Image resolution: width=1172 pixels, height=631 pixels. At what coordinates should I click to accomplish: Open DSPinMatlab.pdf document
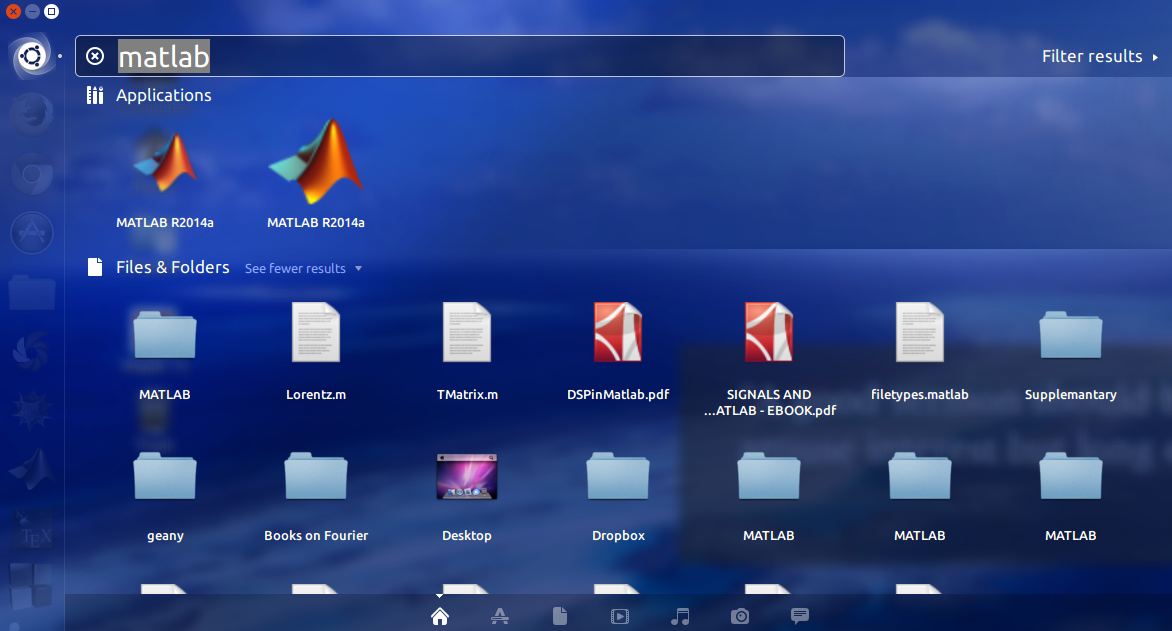(x=617, y=350)
